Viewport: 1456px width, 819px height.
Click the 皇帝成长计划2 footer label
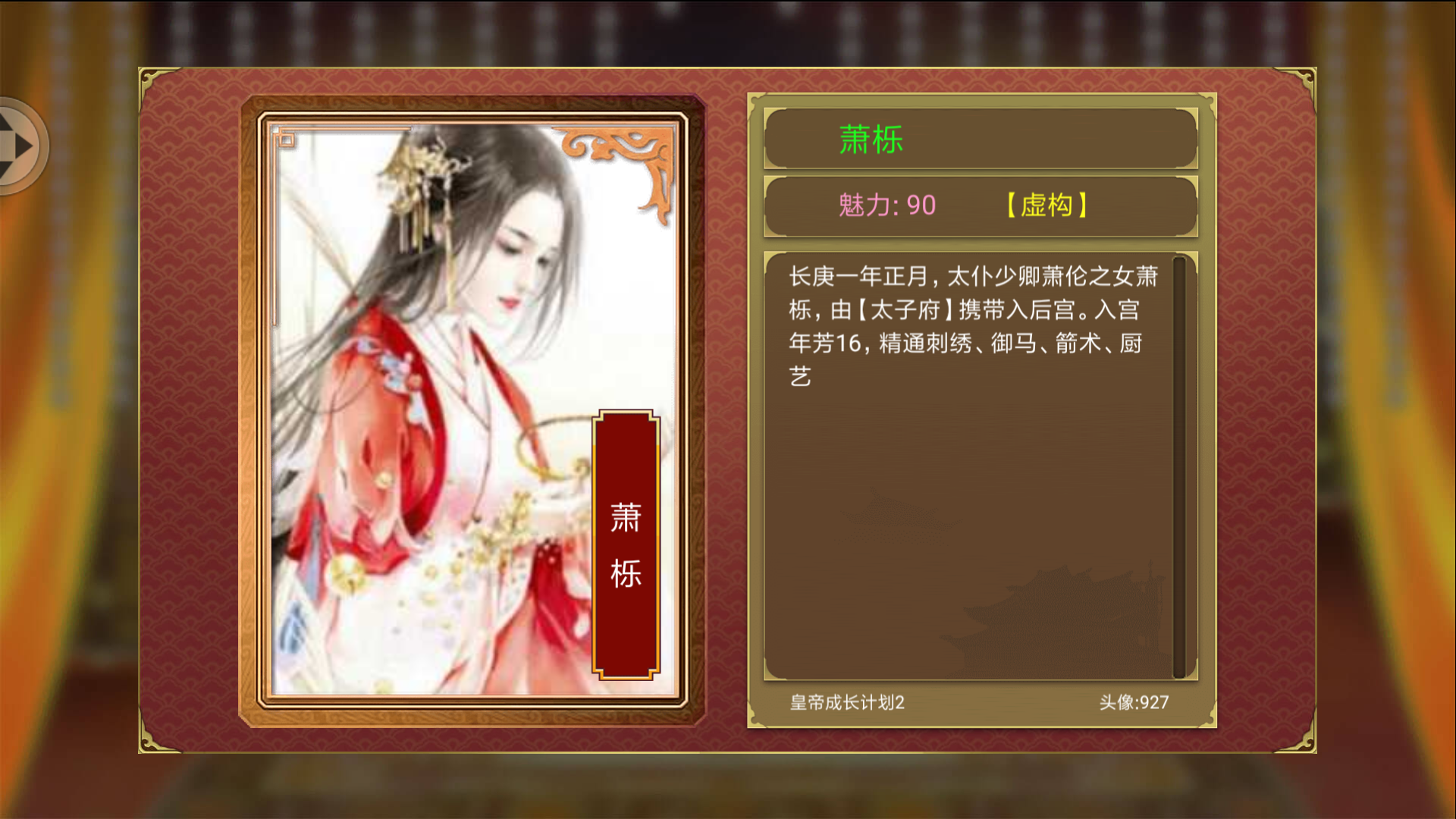click(x=847, y=702)
